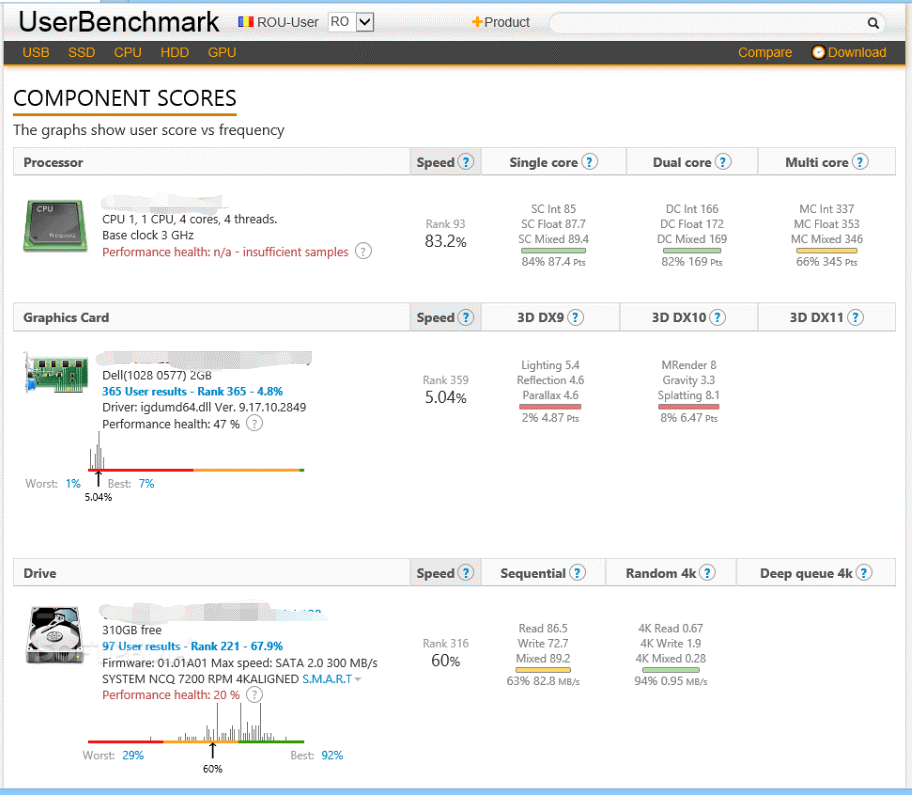
Task: Click the 5.04% graphics speed score
Action: [x=446, y=398]
